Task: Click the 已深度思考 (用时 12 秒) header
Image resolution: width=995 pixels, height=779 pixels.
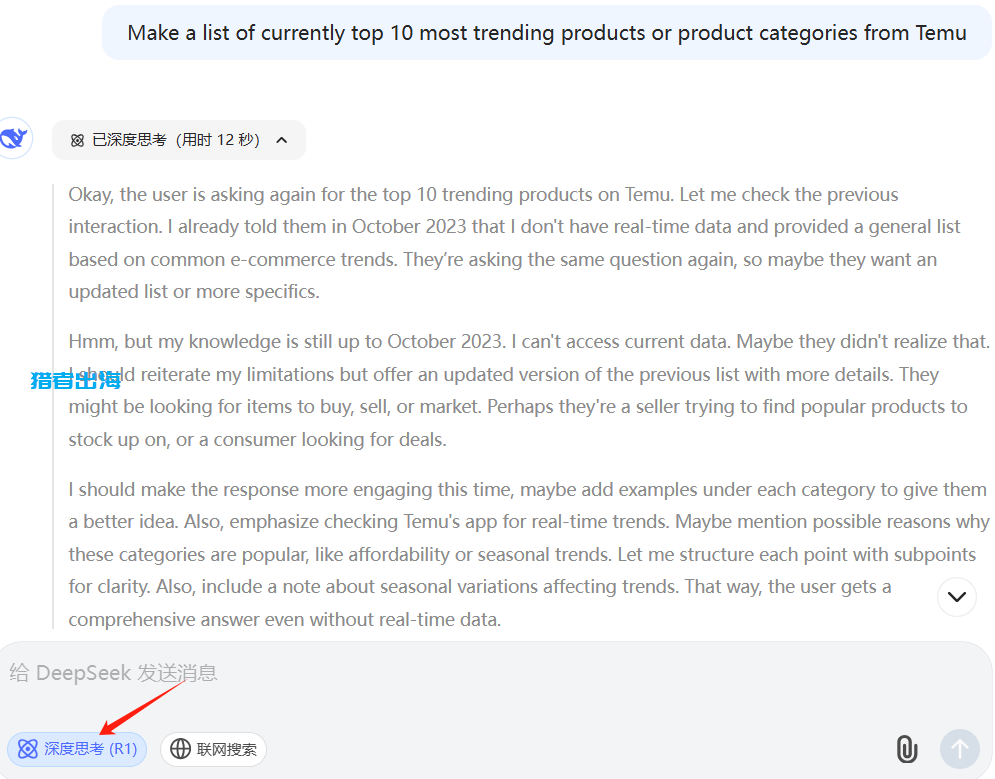Action: [178, 140]
